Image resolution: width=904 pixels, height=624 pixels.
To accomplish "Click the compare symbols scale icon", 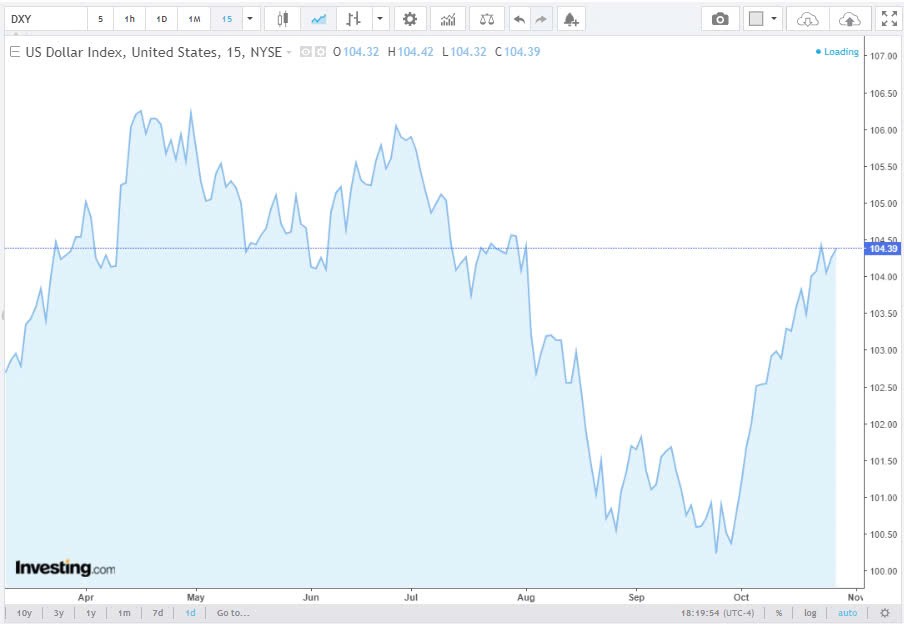I will [486, 19].
